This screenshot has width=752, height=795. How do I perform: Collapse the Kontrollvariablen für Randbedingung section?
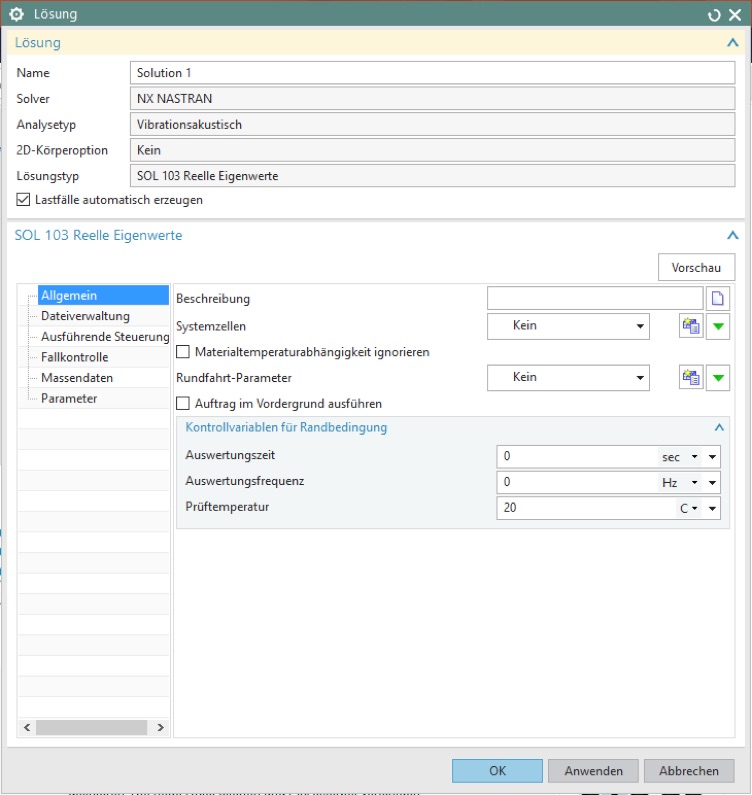tap(719, 427)
